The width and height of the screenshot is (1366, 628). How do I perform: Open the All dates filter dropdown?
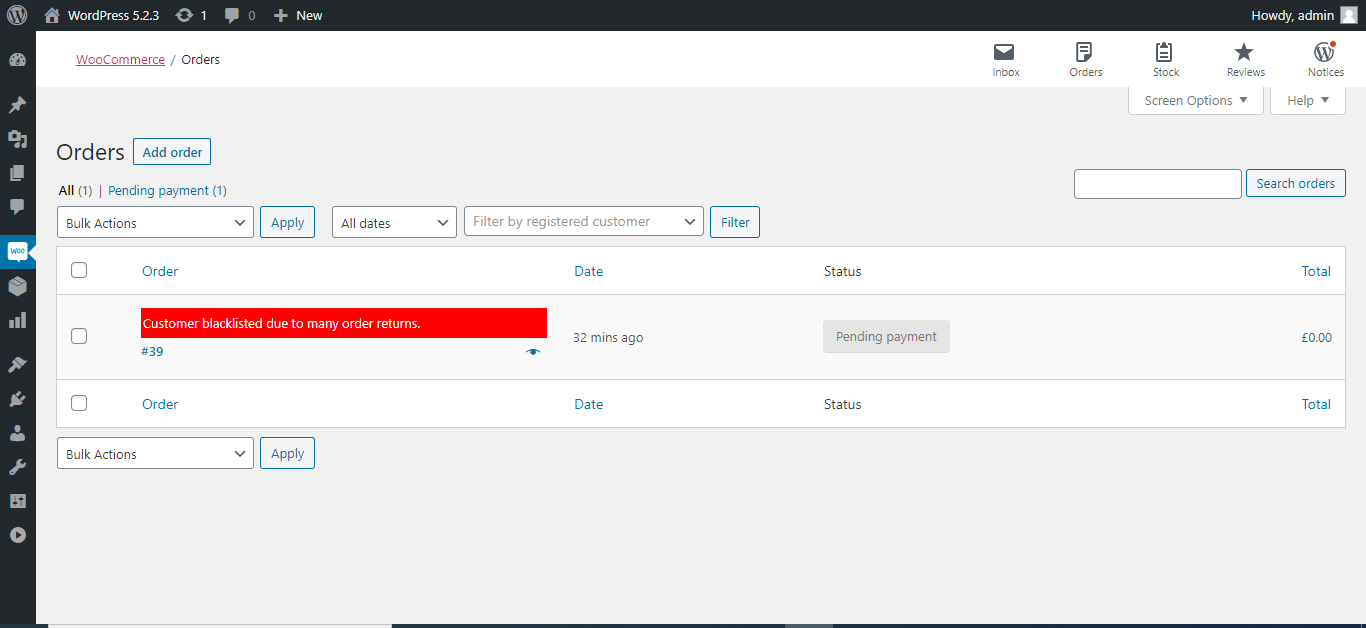(x=394, y=222)
